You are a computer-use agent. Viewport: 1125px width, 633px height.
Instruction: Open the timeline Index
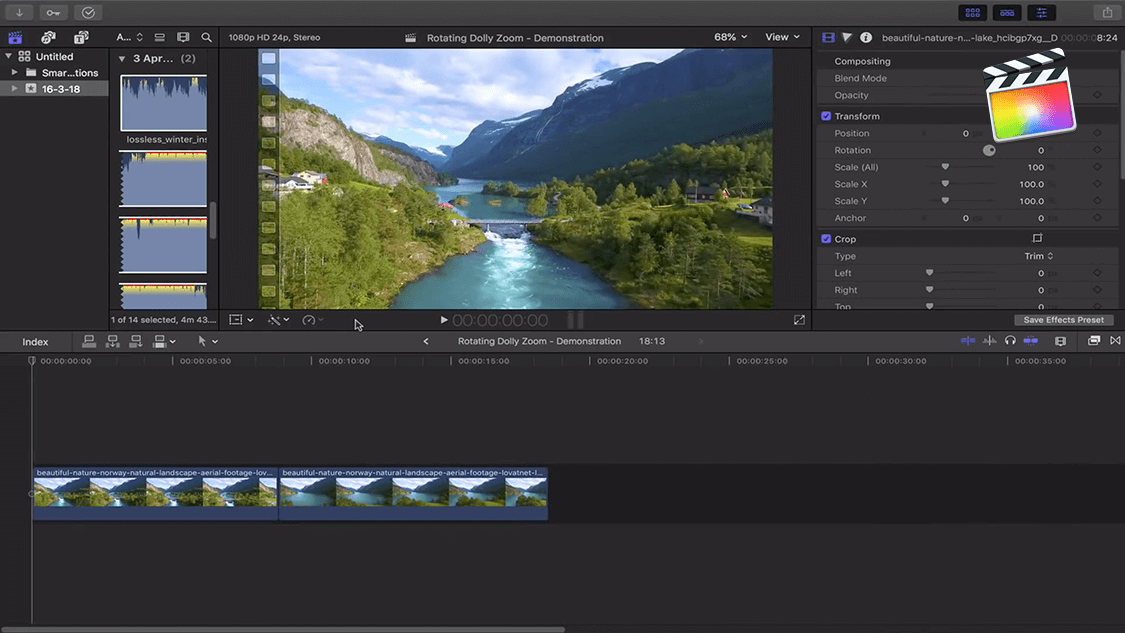click(35, 342)
